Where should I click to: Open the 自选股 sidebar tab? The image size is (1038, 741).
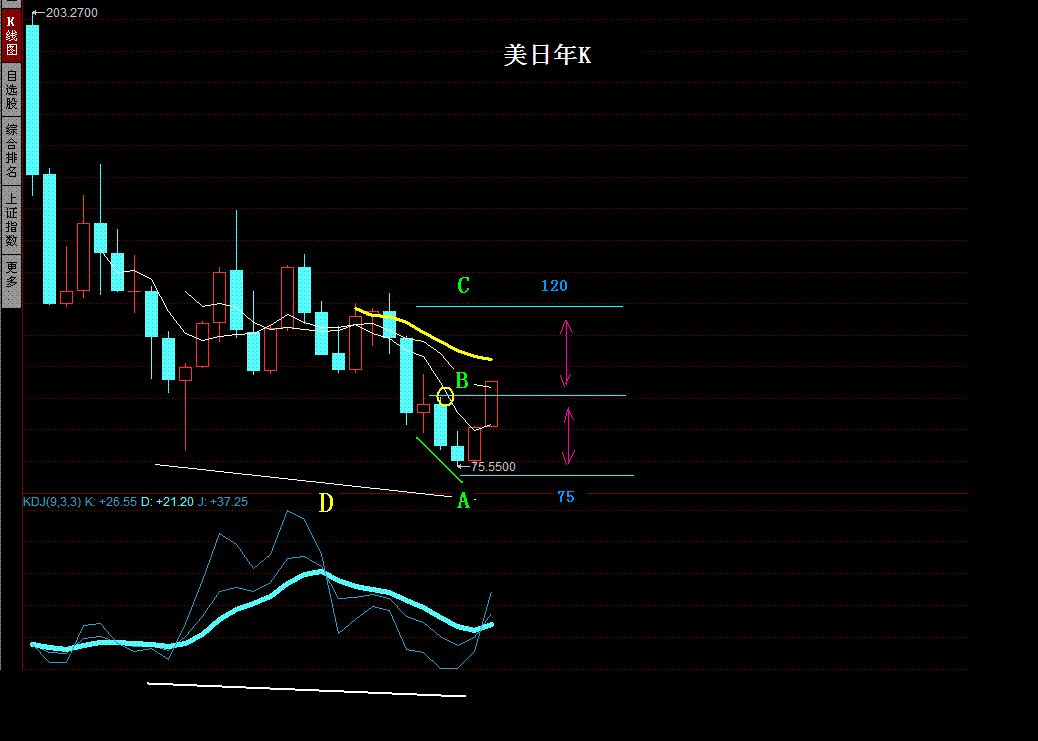pyautogui.click(x=11, y=90)
